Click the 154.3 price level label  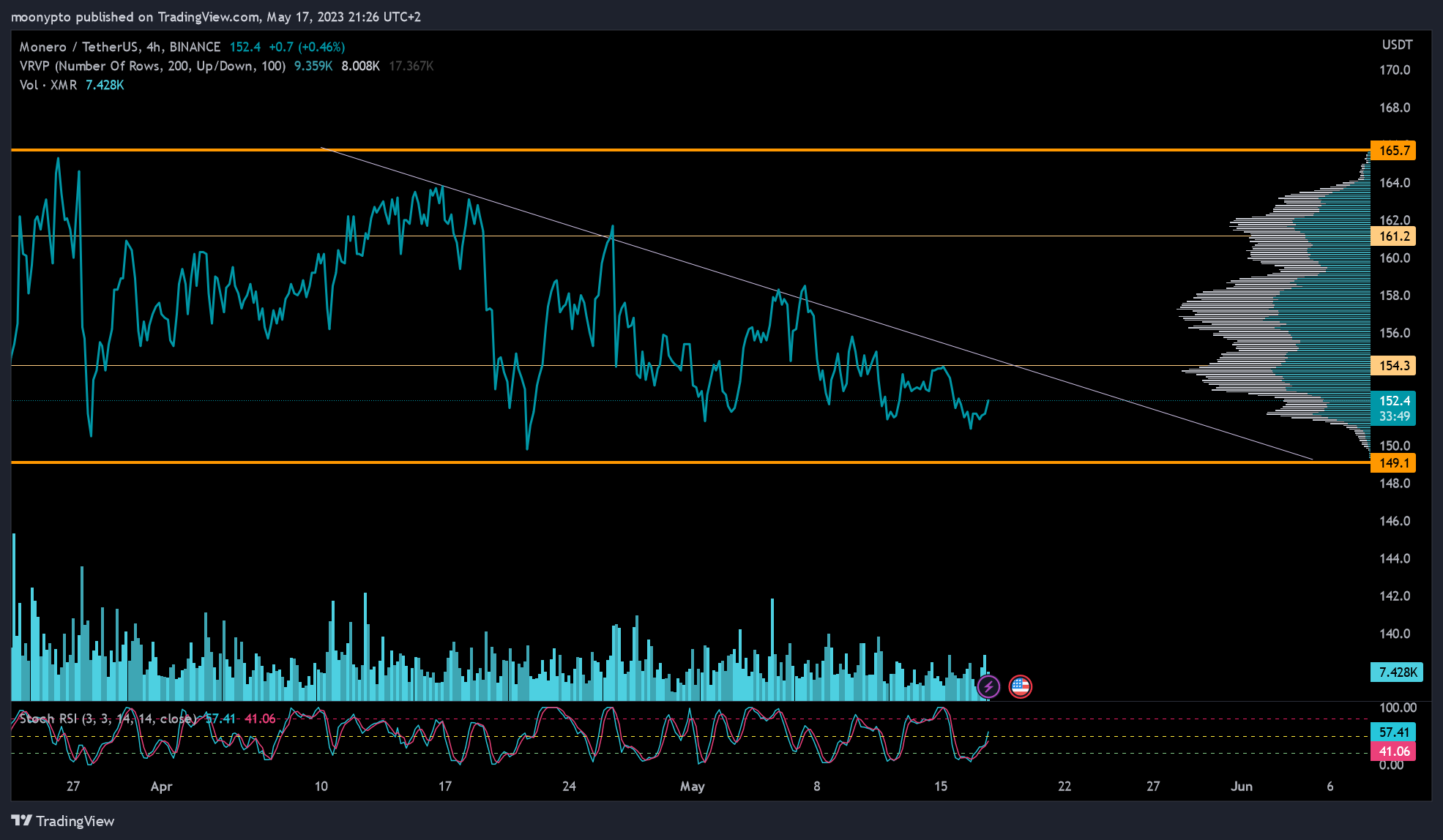pyautogui.click(x=1393, y=366)
